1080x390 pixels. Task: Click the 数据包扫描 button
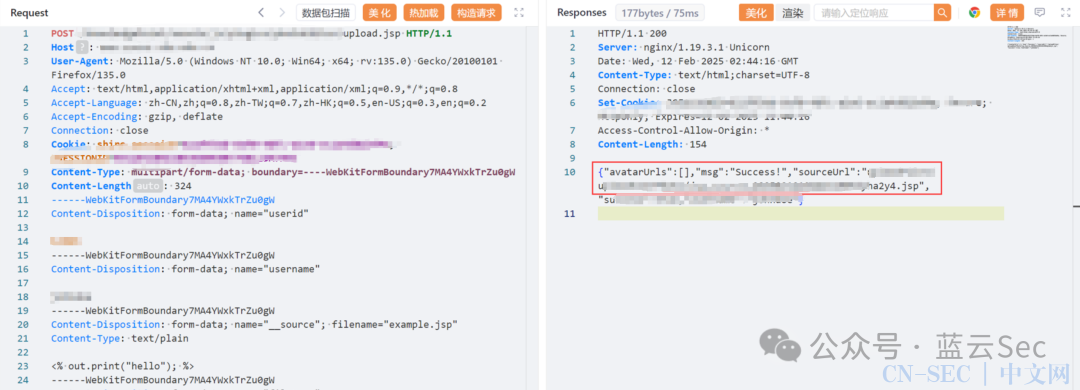326,12
